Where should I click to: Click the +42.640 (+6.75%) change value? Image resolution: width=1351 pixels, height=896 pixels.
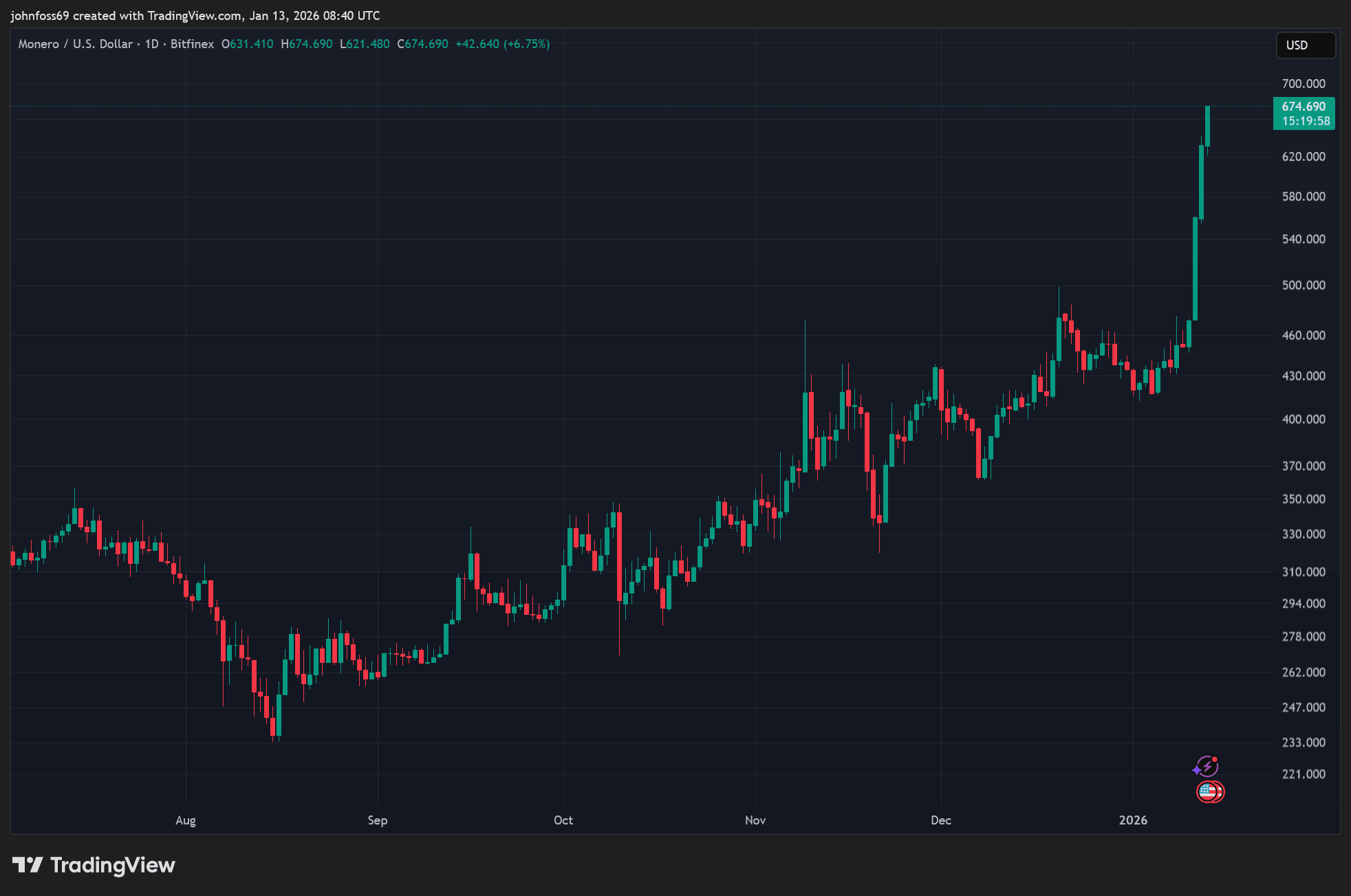[502, 44]
